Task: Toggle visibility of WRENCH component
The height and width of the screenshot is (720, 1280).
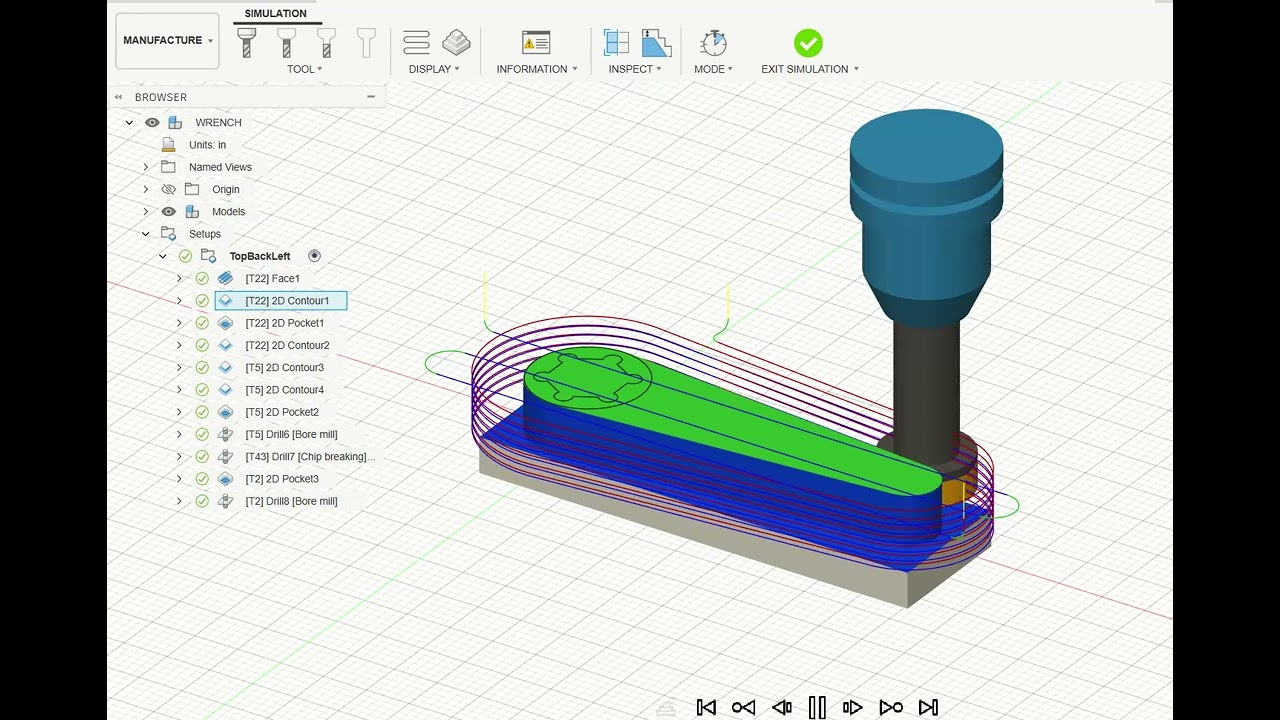Action: point(152,122)
